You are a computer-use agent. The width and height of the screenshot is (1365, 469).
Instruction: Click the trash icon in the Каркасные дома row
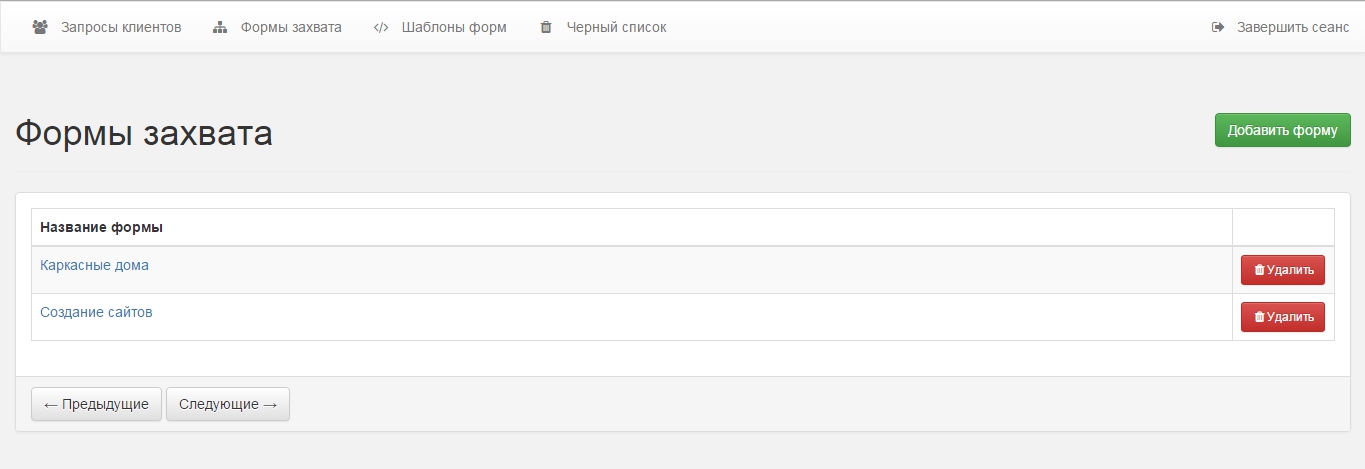(1259, 270)
